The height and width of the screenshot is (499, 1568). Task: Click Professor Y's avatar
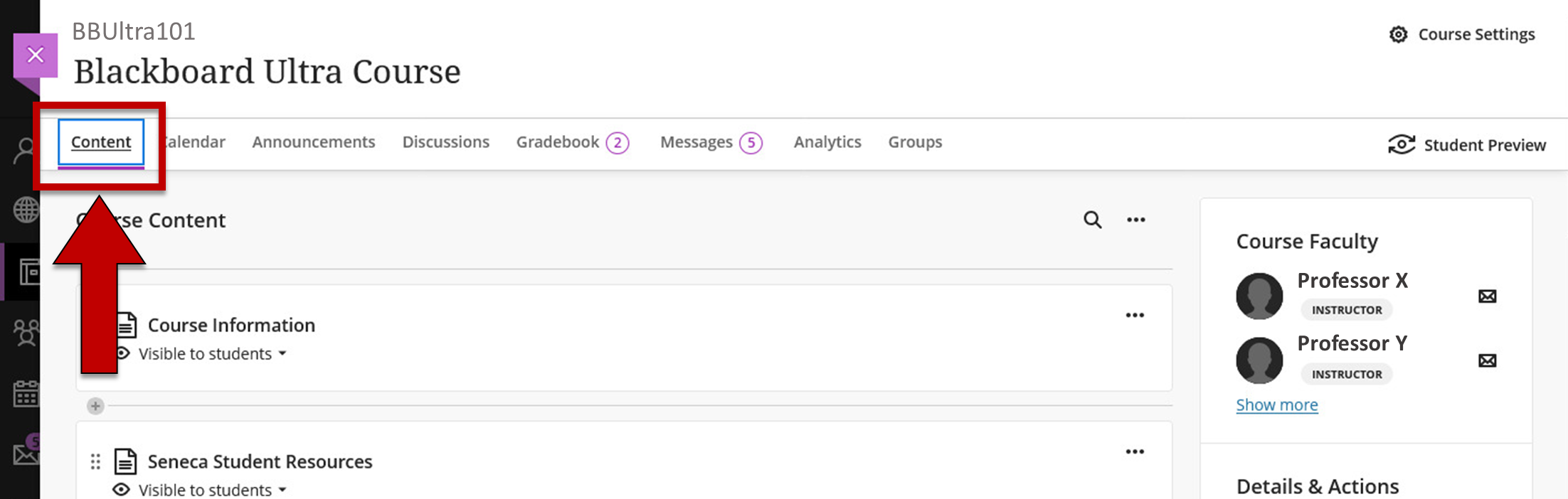point(1259,360)
